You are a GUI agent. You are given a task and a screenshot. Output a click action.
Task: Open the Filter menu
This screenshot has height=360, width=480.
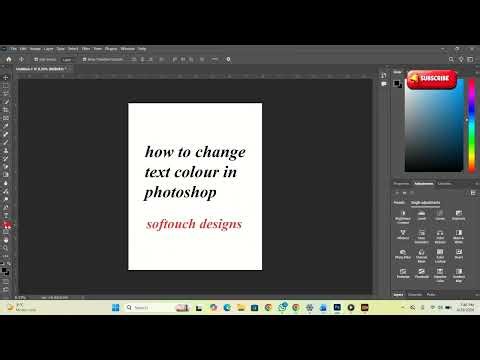[86, 49]
